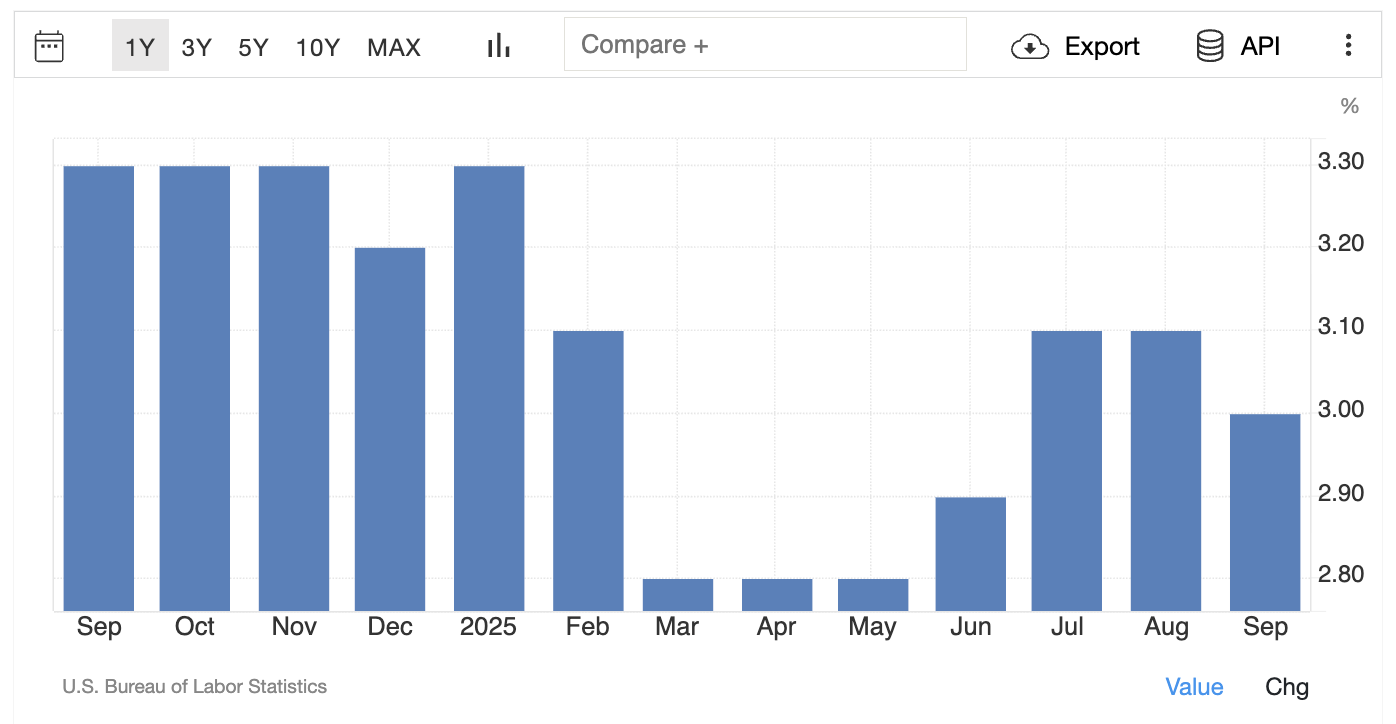Click the API text label
Image resolution: width=1396 pixels, height=724 pixels.
tap(1260, 47)
